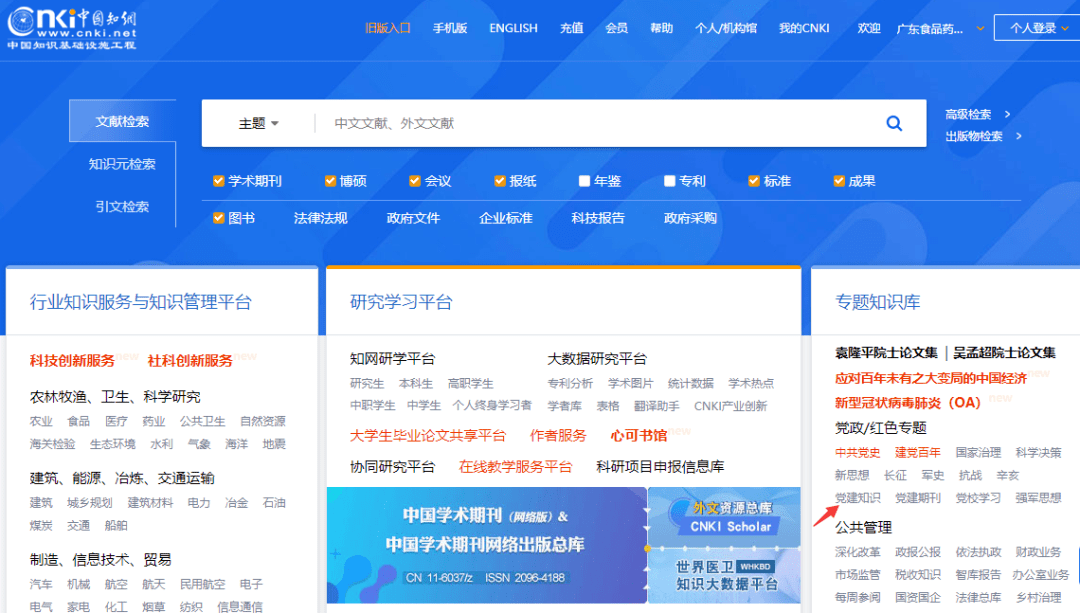Open the 翻译助手 link

656,406
